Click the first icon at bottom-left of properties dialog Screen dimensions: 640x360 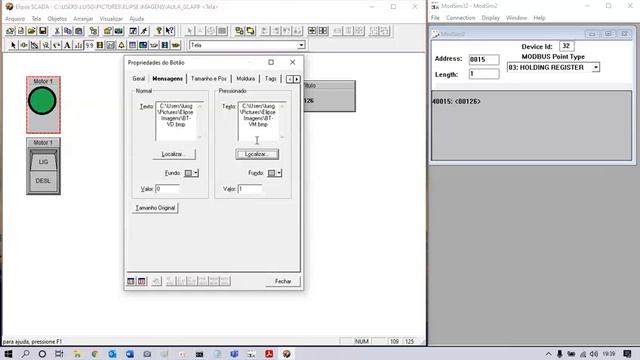pyautogui.click(x=131, y=281)
